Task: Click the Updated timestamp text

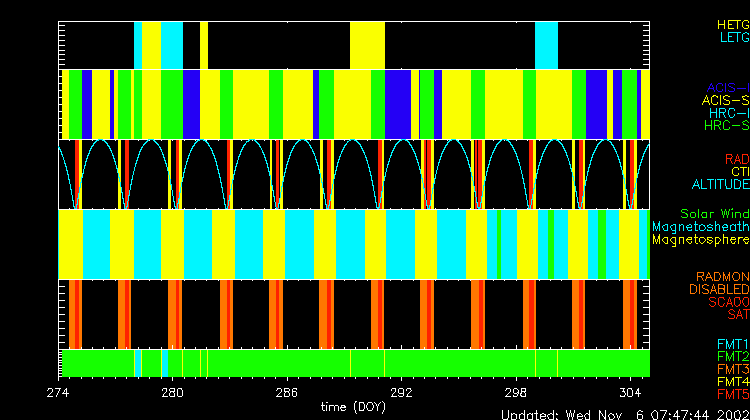Action: (x=624, y=413)
